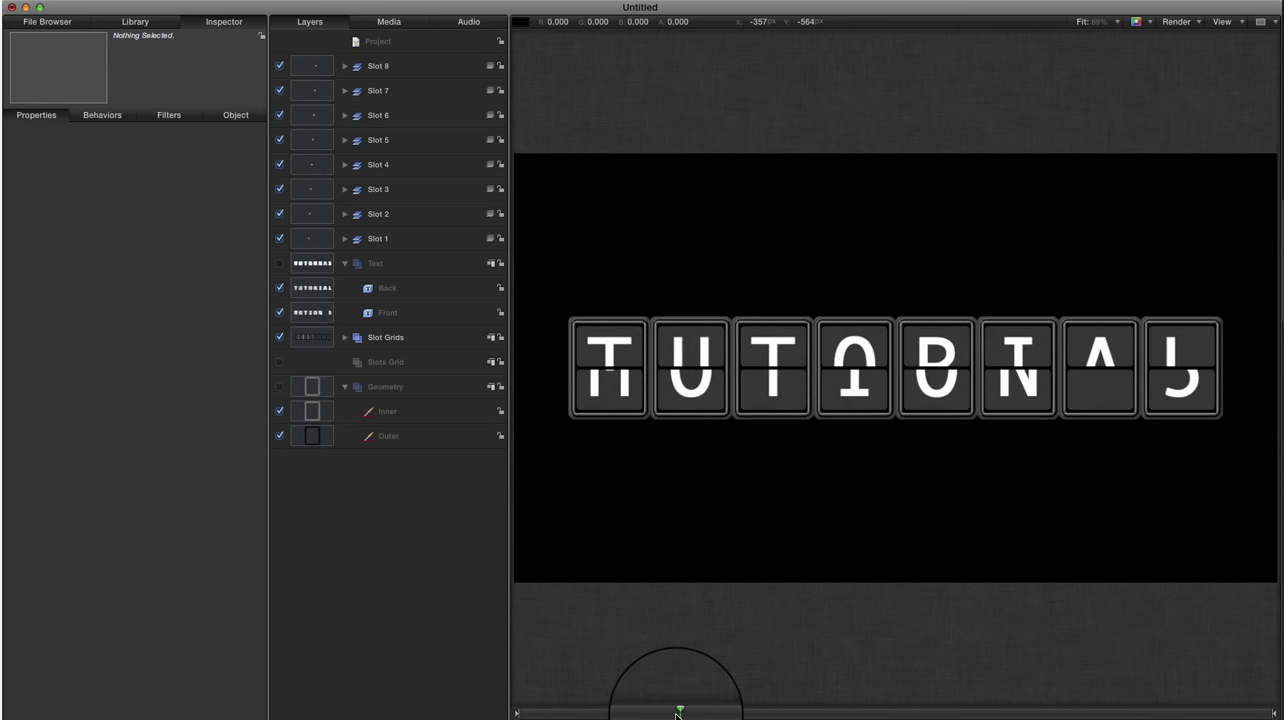Viewport: 1284px width, 720px height.
Task: Open the Fit zoom level dropdown
Action: [1098, 22]
